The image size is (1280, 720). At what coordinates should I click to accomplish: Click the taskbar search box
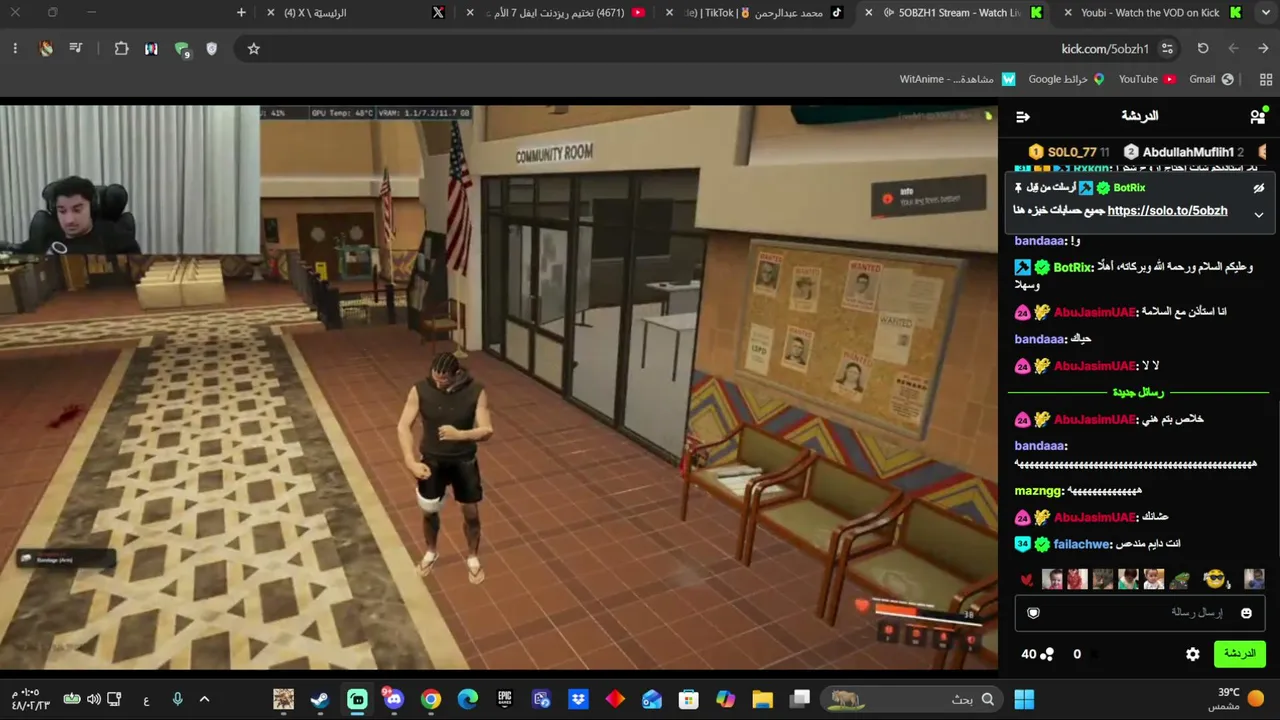911,699
